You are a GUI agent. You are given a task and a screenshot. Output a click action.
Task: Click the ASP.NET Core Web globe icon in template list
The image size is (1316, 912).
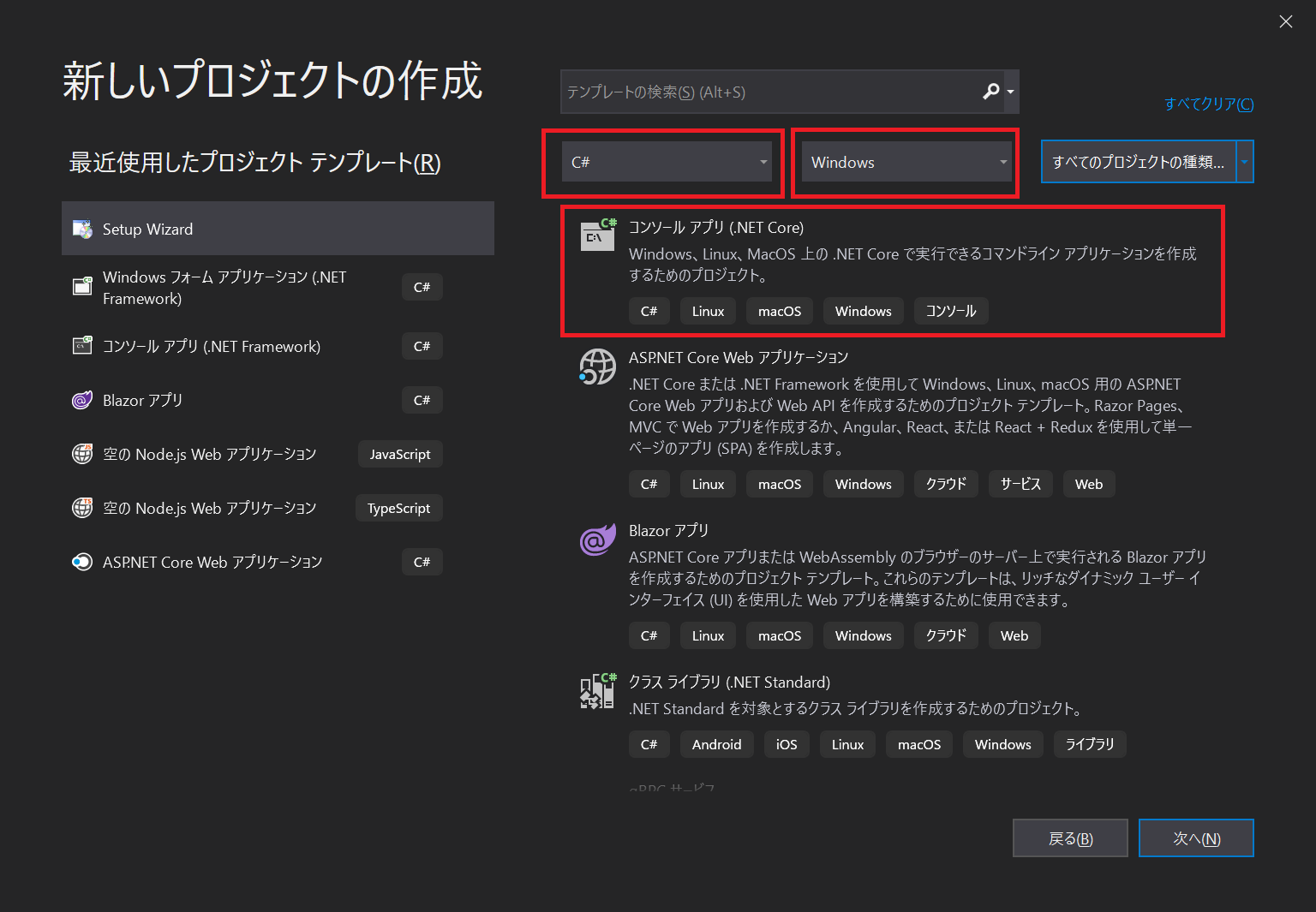597,367
